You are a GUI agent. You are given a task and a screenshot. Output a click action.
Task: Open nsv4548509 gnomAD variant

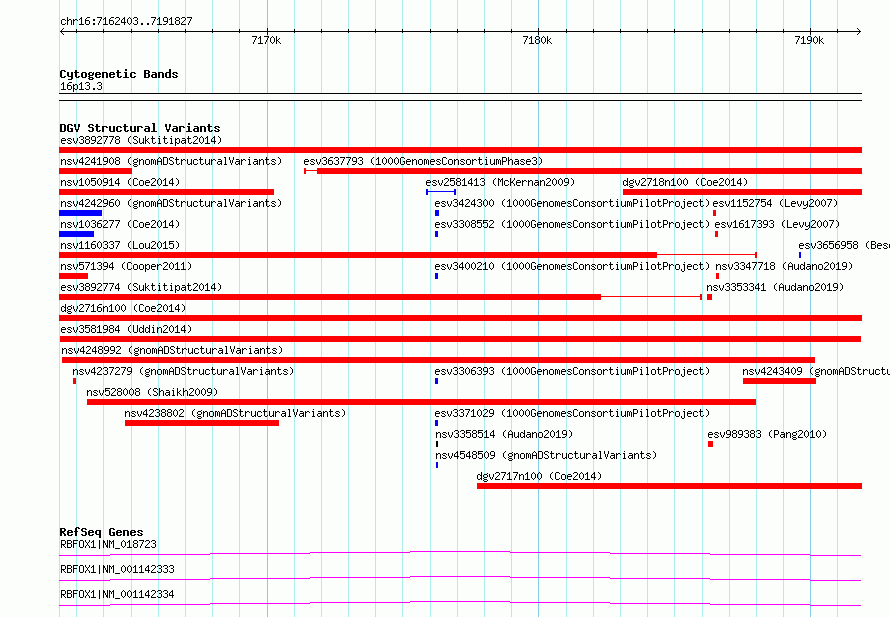[546, 455]
